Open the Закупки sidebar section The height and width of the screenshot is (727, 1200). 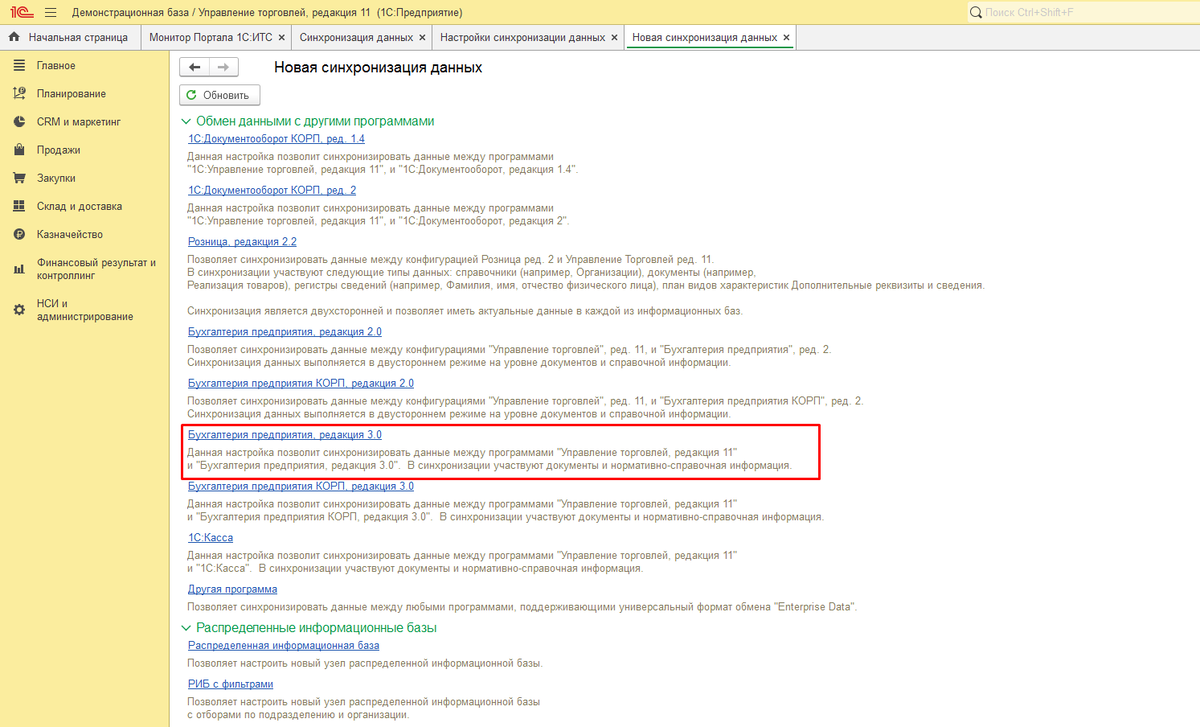point(57,178)
